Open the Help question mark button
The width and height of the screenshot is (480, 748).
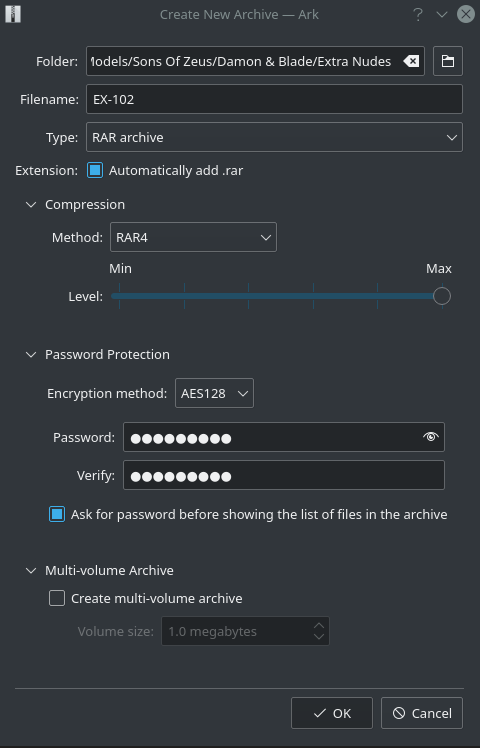point(418,14)
